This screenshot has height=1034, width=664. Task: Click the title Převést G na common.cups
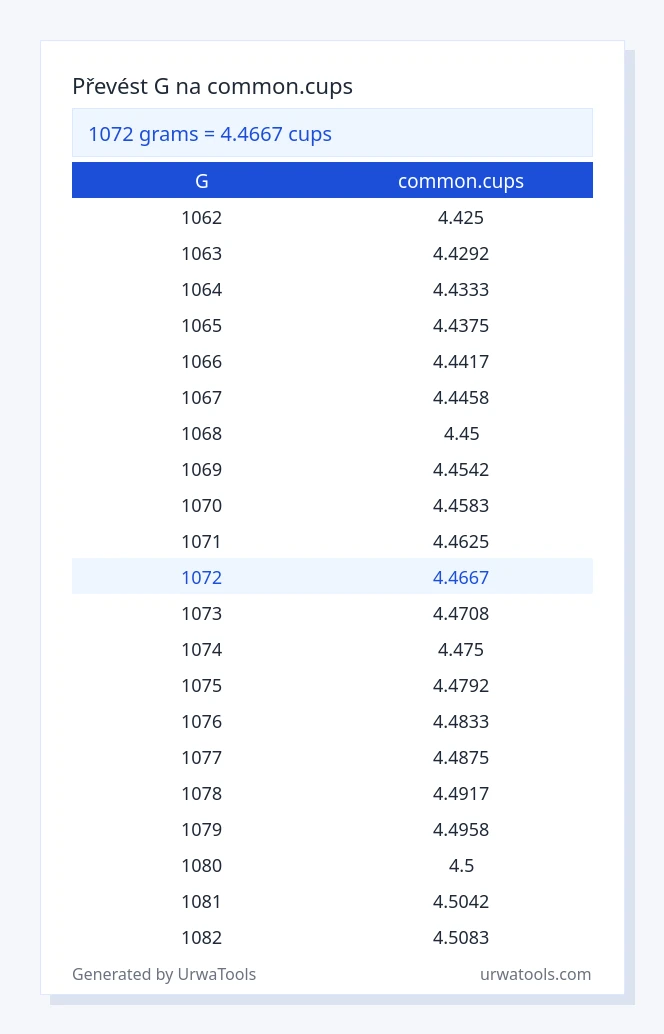[212, 86]
